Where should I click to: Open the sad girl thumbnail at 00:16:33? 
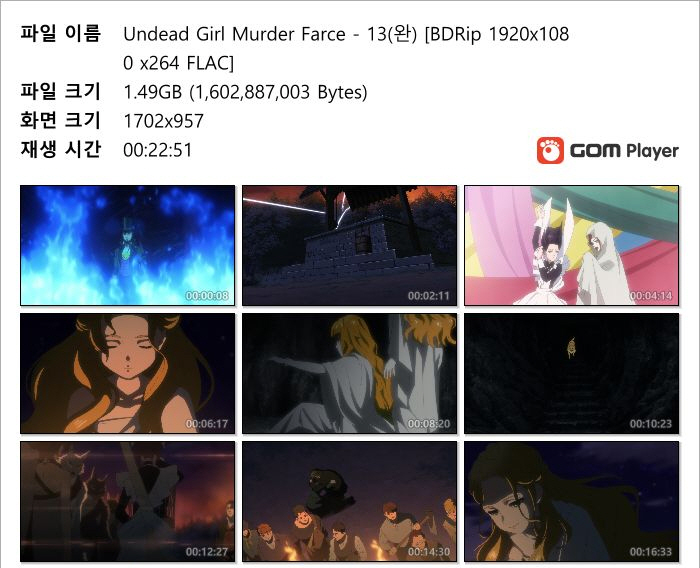[x=571, y=501]
